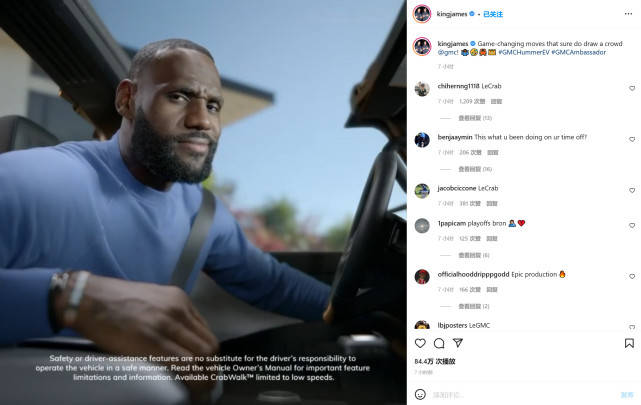Click the LeBron video to pause playback
The width and height of the screenshot is (641, 405).
[x=203, y=202]
